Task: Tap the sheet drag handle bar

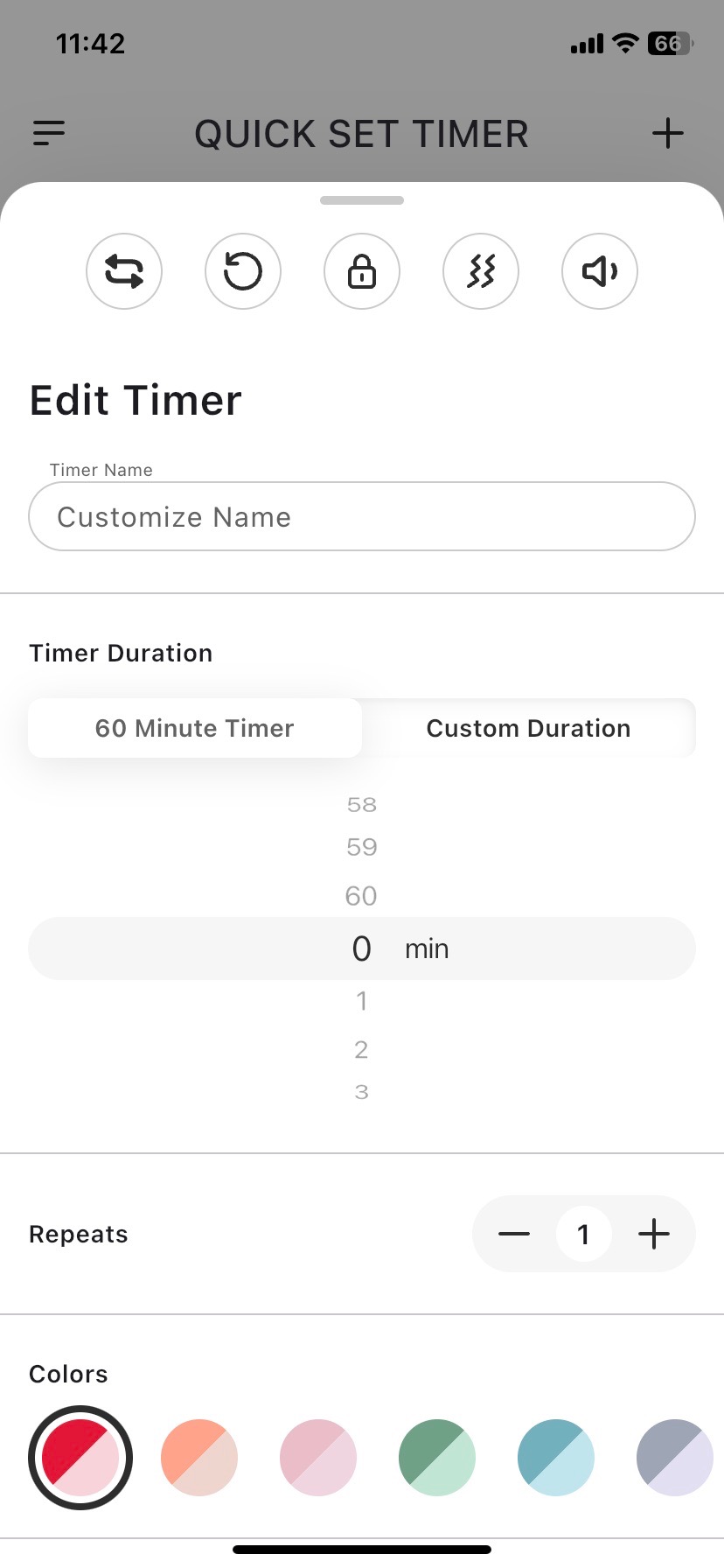Action: click(x=362, y=200)
